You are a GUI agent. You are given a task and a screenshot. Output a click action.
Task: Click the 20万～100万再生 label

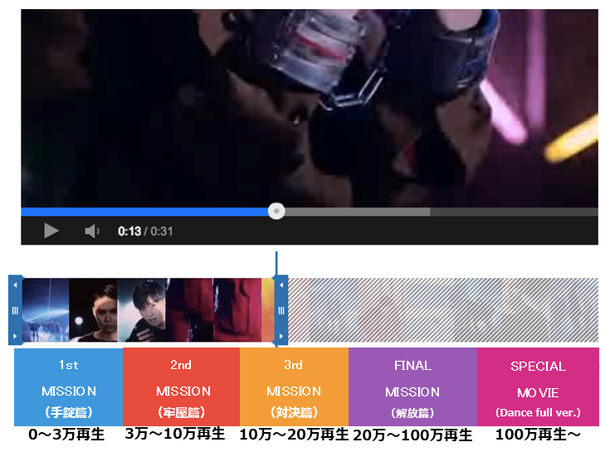click(x=413, y=435)
